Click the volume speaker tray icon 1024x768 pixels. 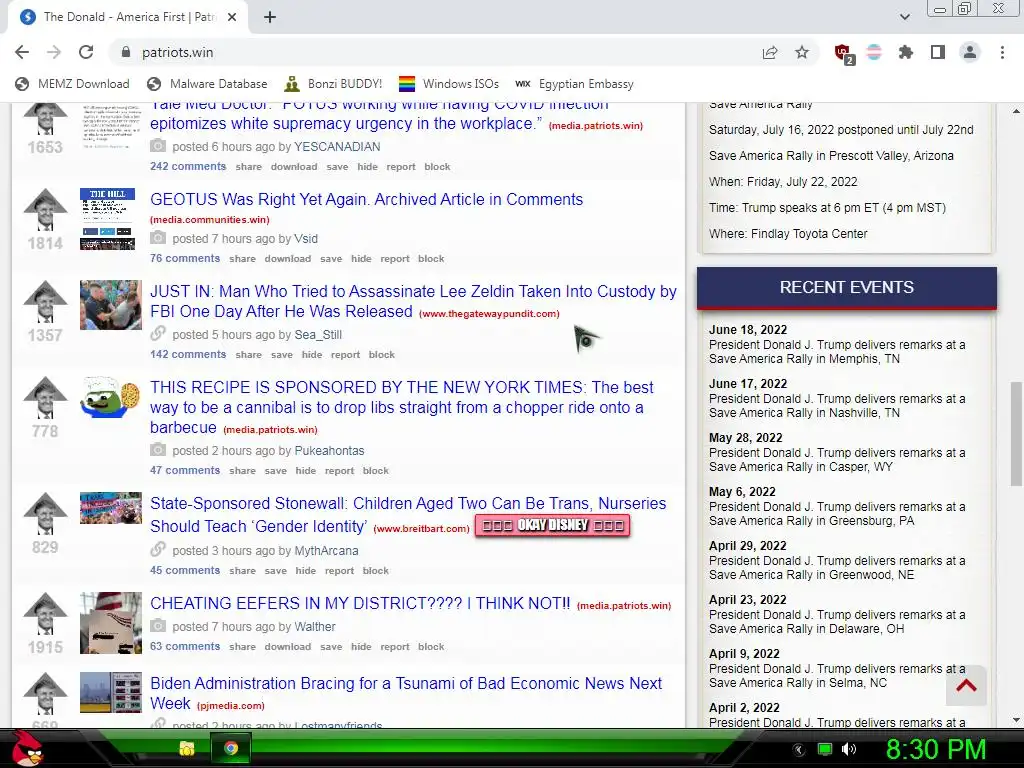[x=849, y=749]
